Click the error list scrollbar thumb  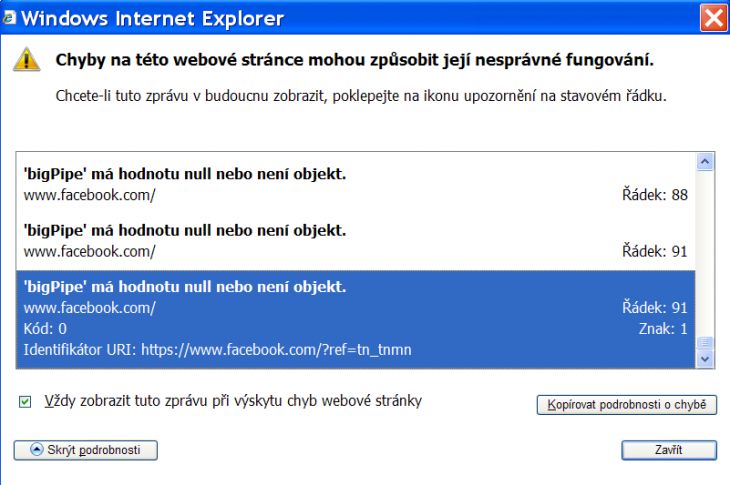click(x=705, y=343)
